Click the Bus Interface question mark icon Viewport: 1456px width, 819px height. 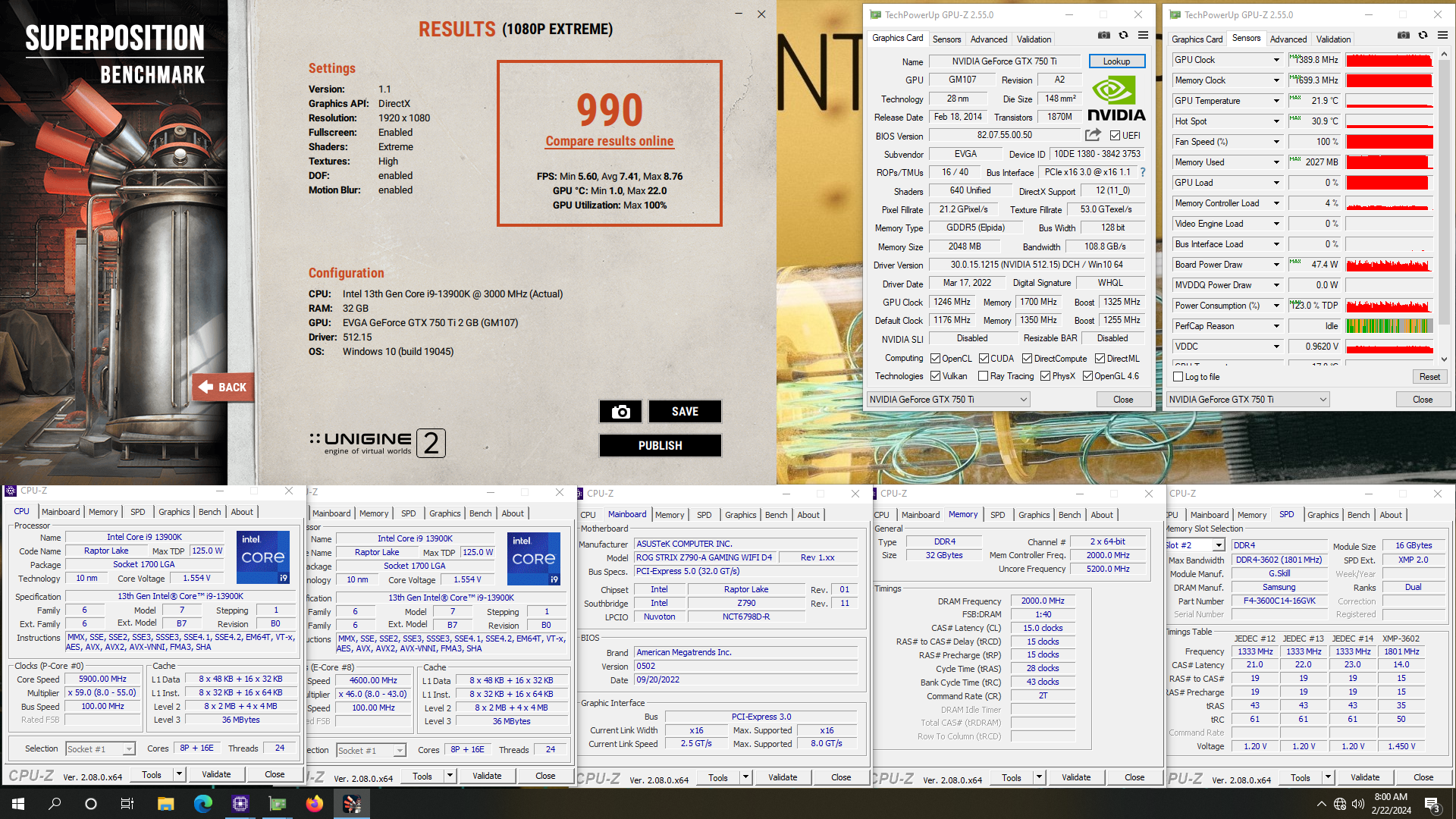(1143, 172)
